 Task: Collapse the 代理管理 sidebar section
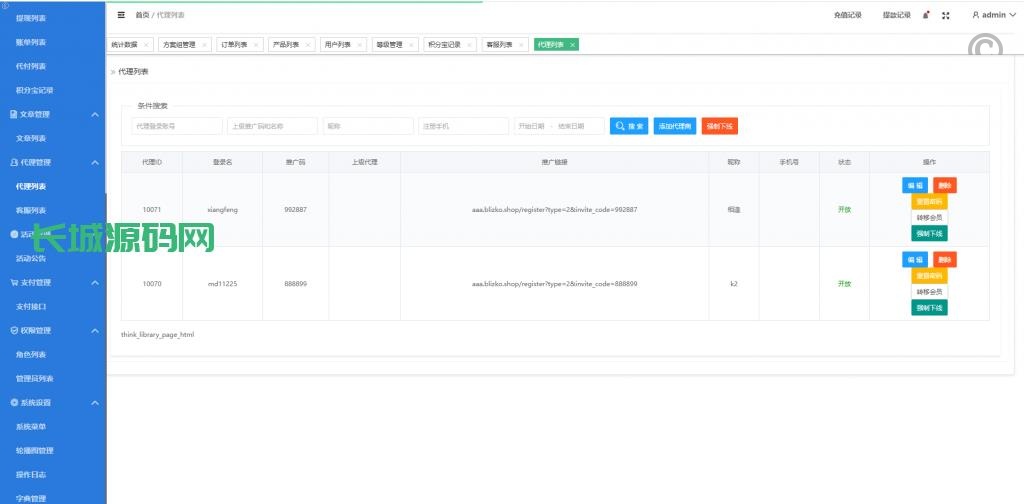(95, 162)
